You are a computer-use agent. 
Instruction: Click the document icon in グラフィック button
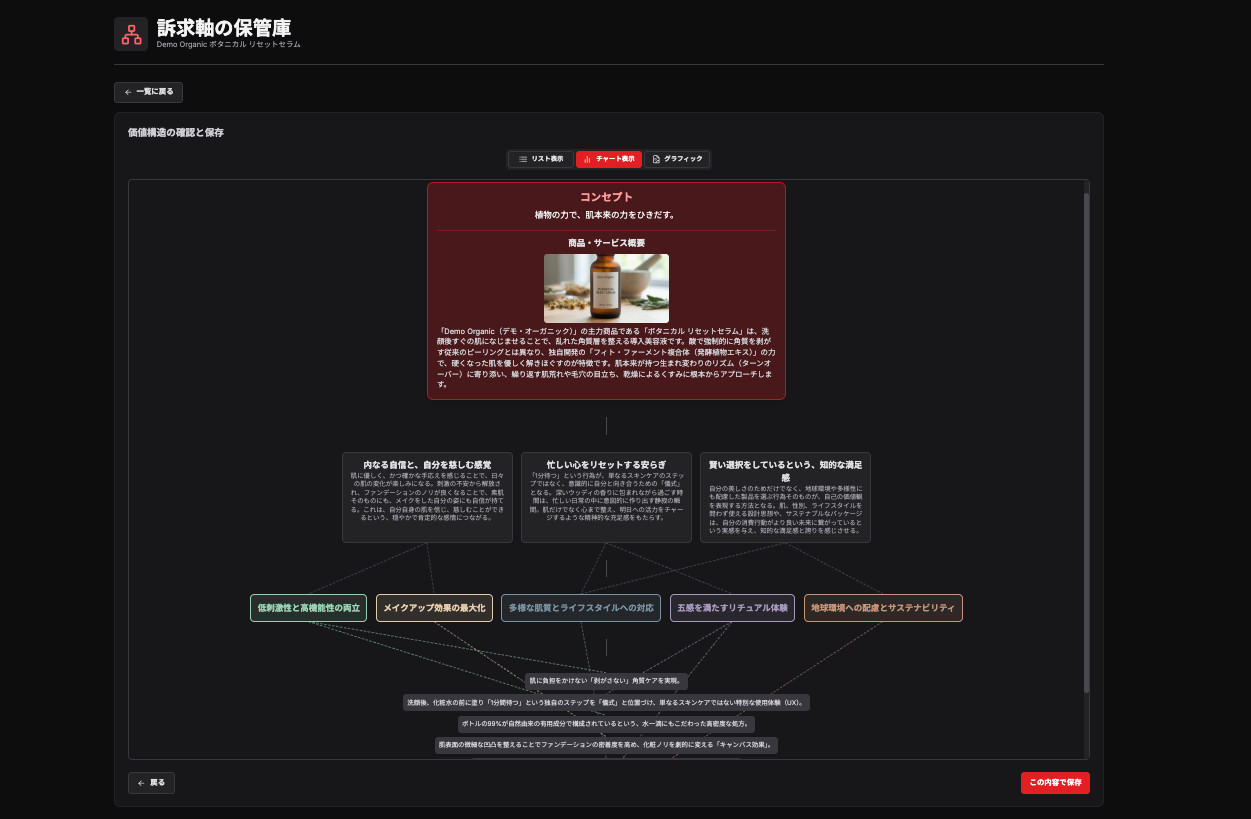656,159
